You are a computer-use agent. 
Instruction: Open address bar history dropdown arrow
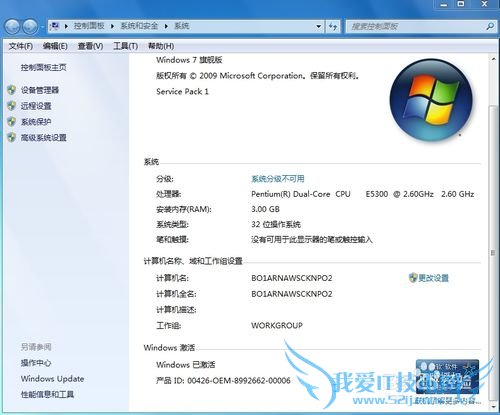click(318, 26)
